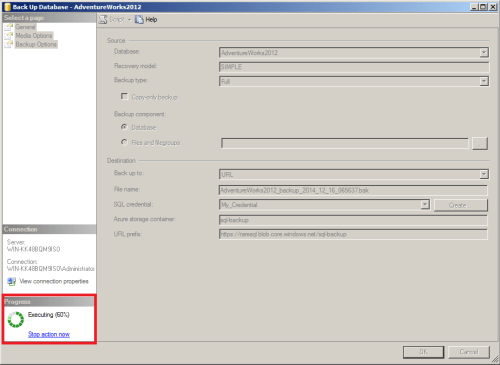This screenshot has height=365, width=500.
Task: Click the OK button
Action: pos(424,352)
